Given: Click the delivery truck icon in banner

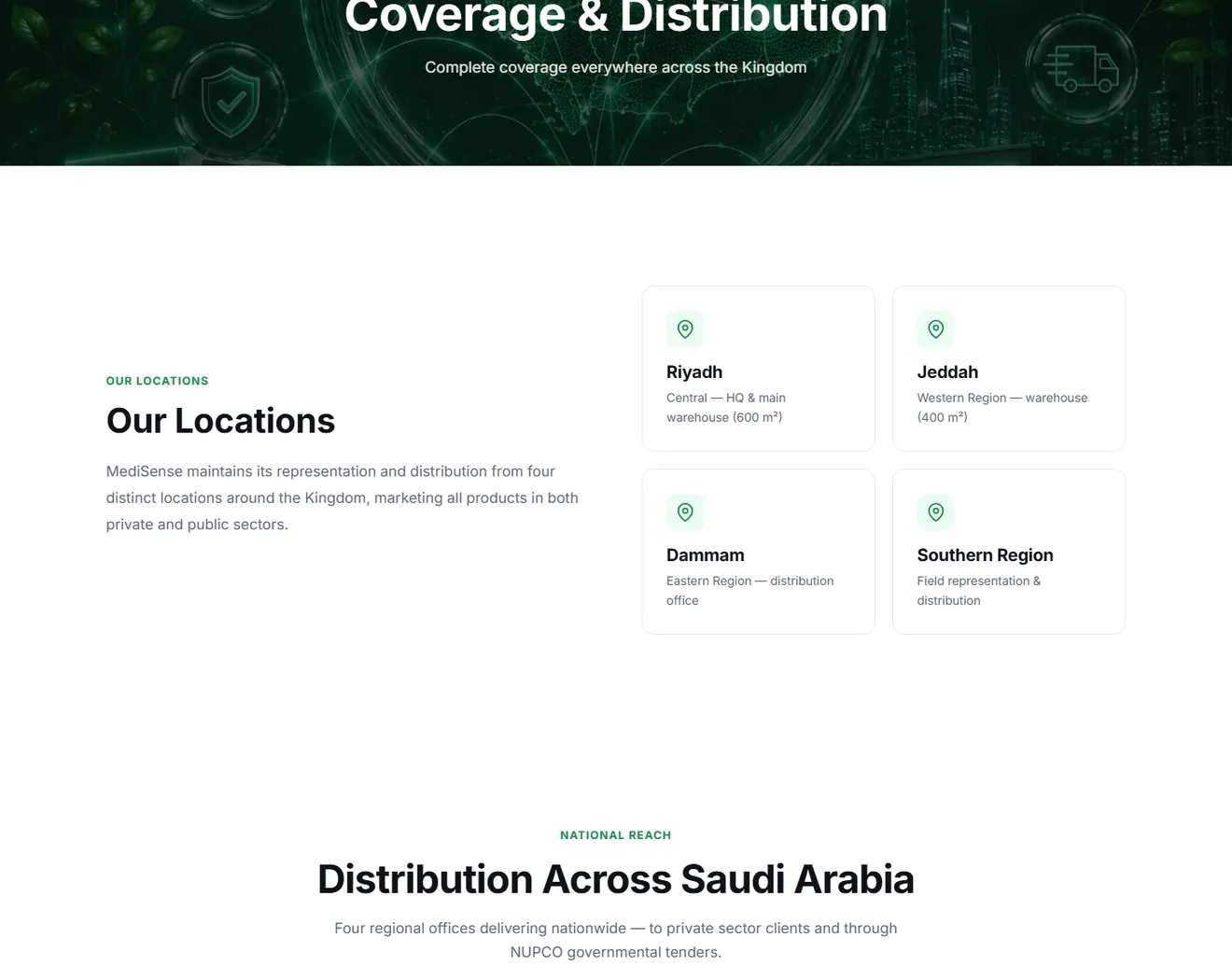Looking at the screenshot, I should pyautogui.click(x=1082, y=68).
